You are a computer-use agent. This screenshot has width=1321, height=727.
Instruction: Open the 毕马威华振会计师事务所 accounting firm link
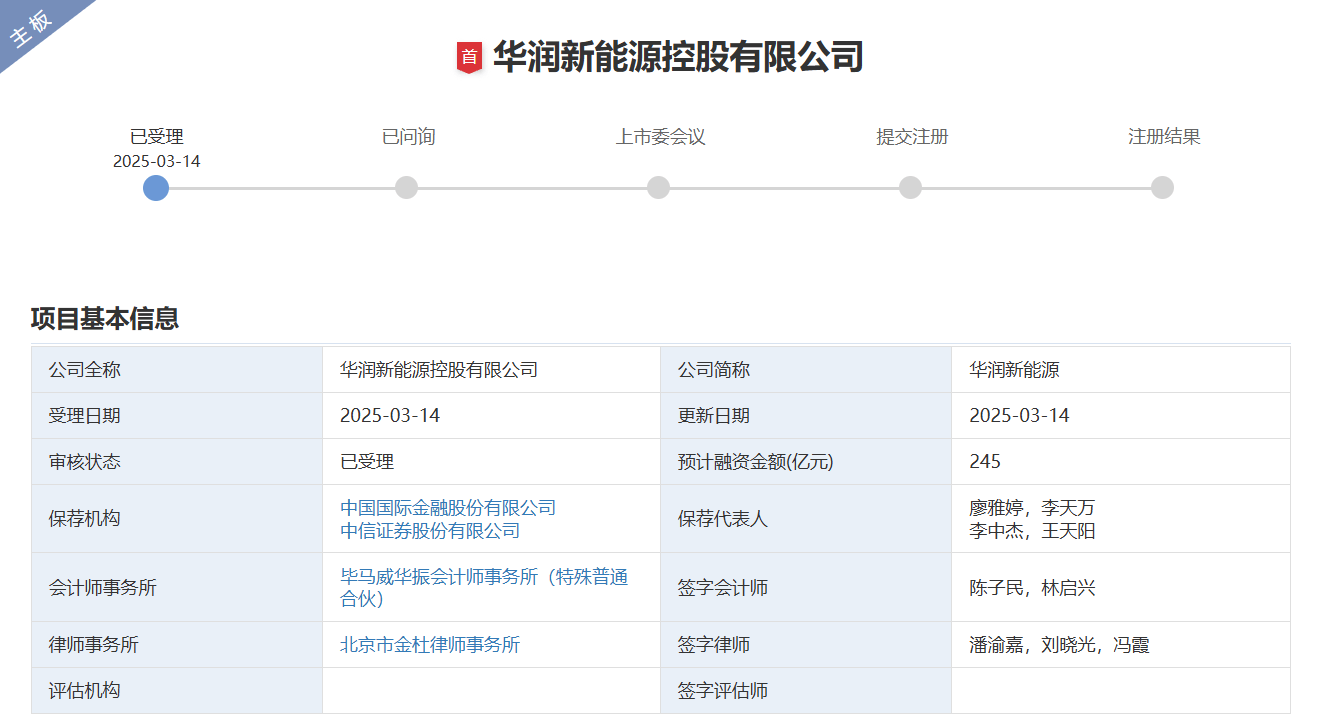click(x=484, y=588)
